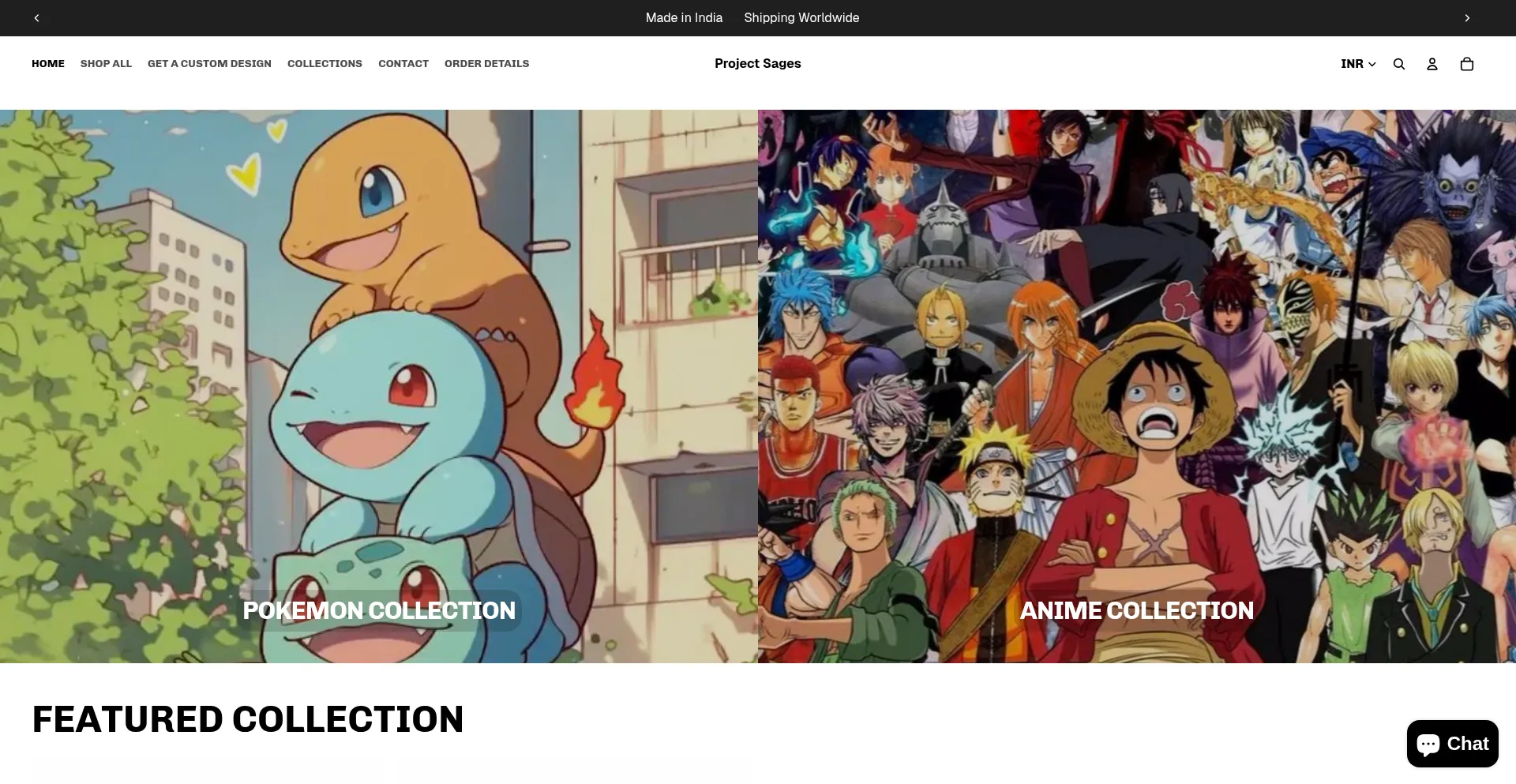Open the Shopify Chat widget
Screen dimensions: 1516x784
[1452, 744]
